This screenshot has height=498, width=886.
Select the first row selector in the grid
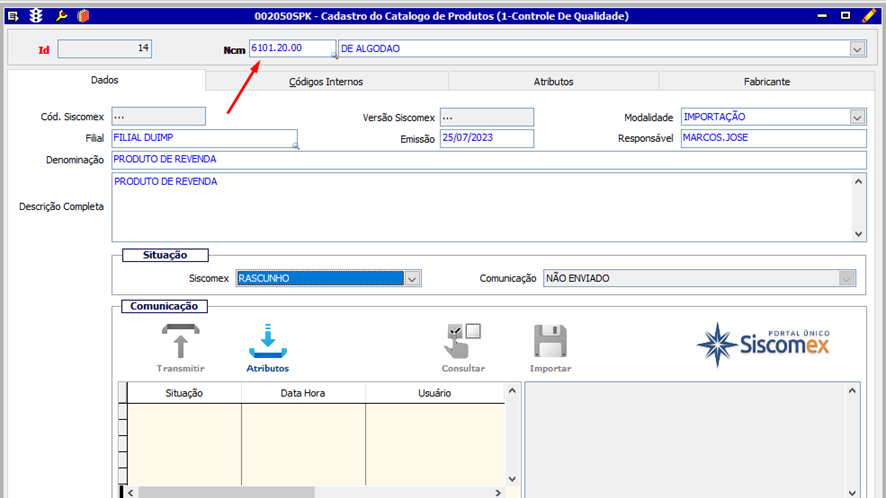(123, 412)
